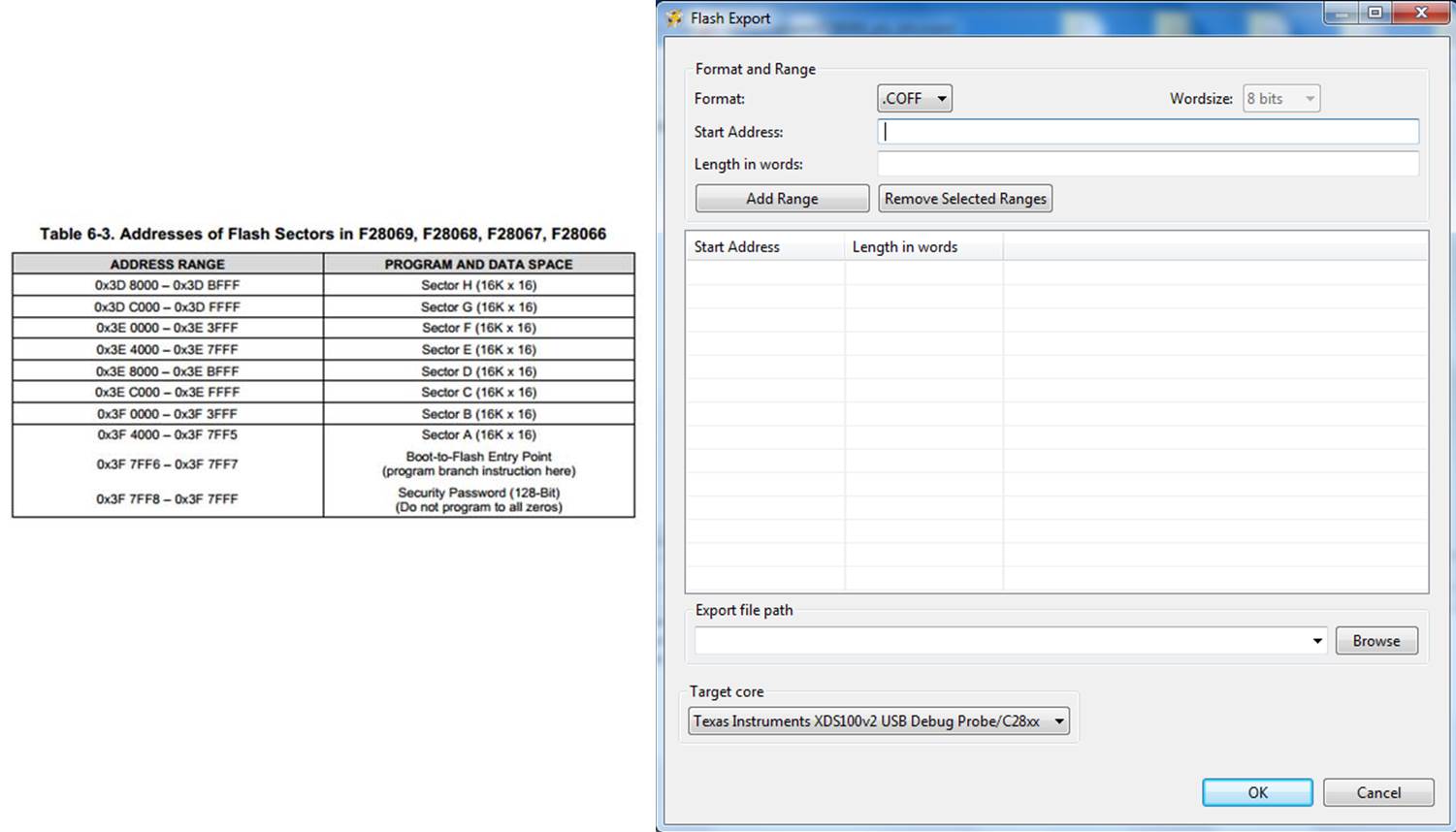Focus the Start Address input field
The width and height of the screenshot is (1456, 832).
pos(1149,132)
